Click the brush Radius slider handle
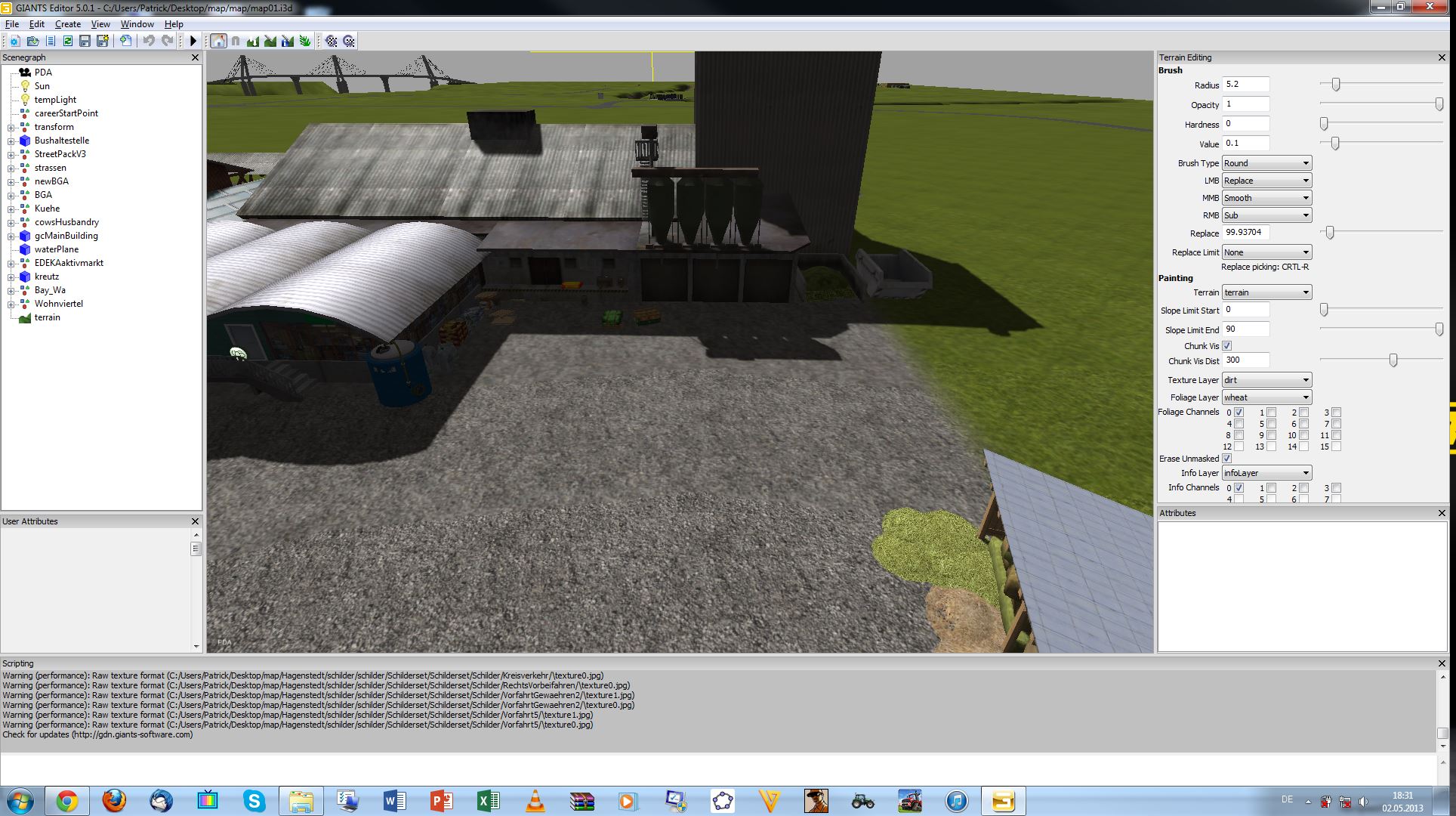Viewport: 1456px width, 816px height. tap(1336, 85)
